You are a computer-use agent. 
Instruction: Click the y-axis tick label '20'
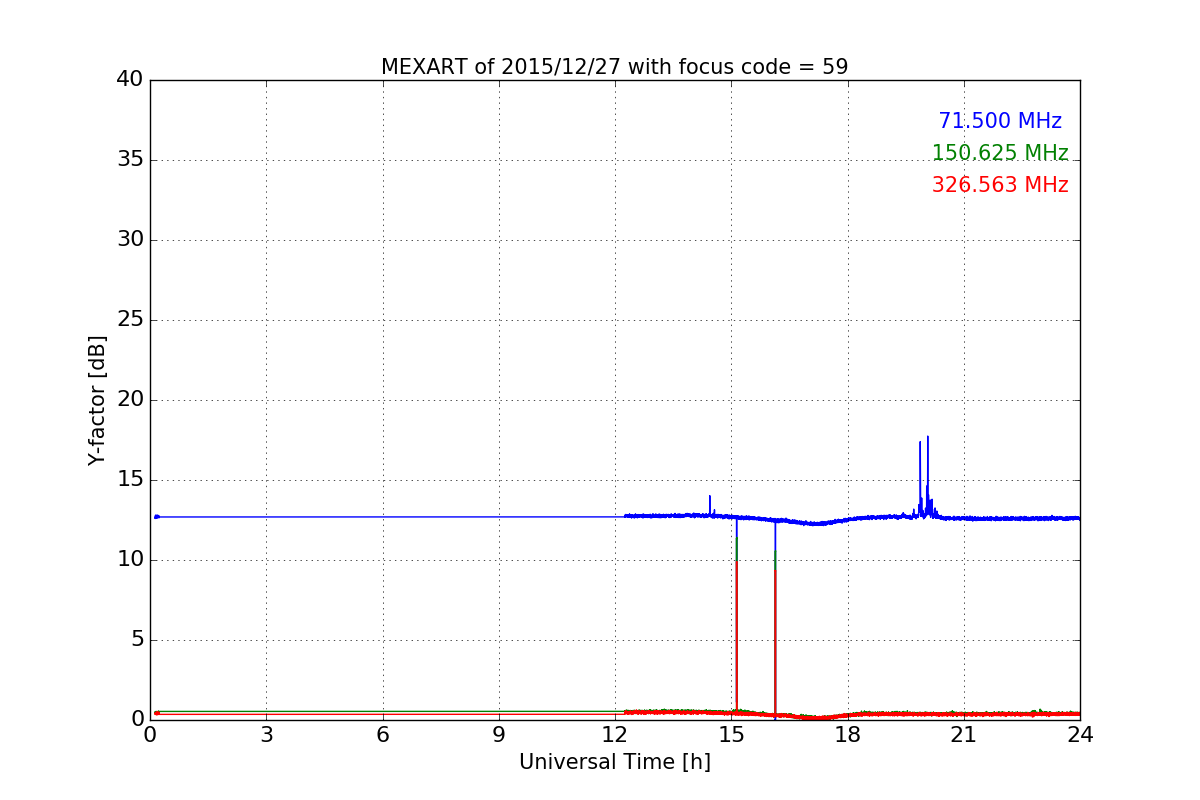tap(130, 399)
